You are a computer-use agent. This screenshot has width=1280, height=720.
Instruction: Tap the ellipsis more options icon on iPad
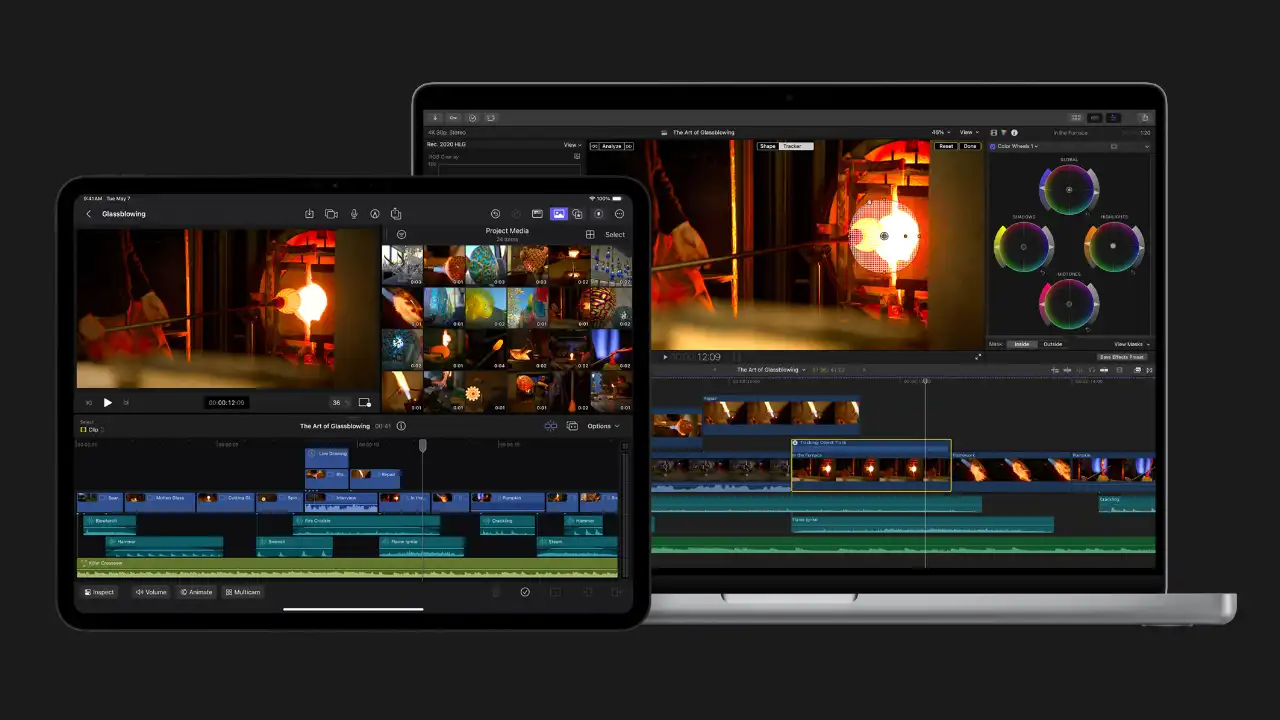620,214
